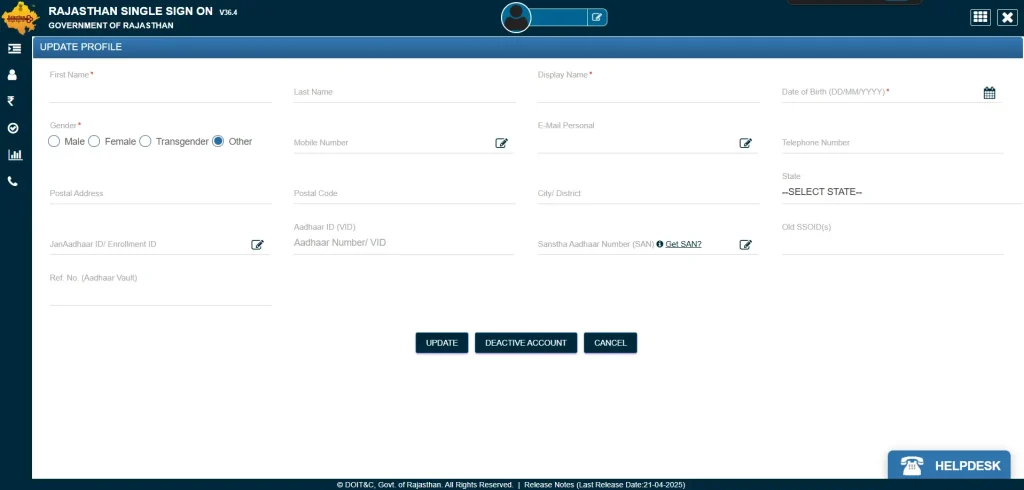Click the Date of Birth input field
The height and width of the screenshot is (490, 1024).
[880, 93]
